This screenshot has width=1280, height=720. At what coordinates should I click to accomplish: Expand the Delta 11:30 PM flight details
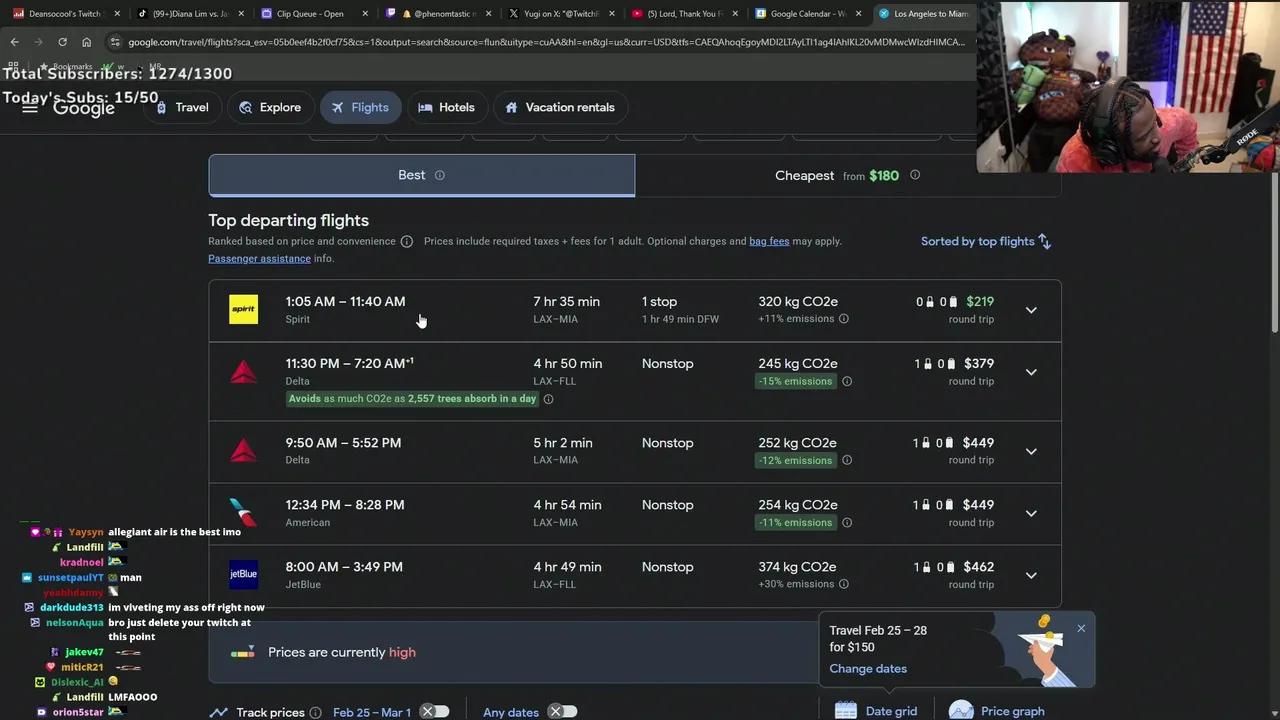click(1031, 372)
